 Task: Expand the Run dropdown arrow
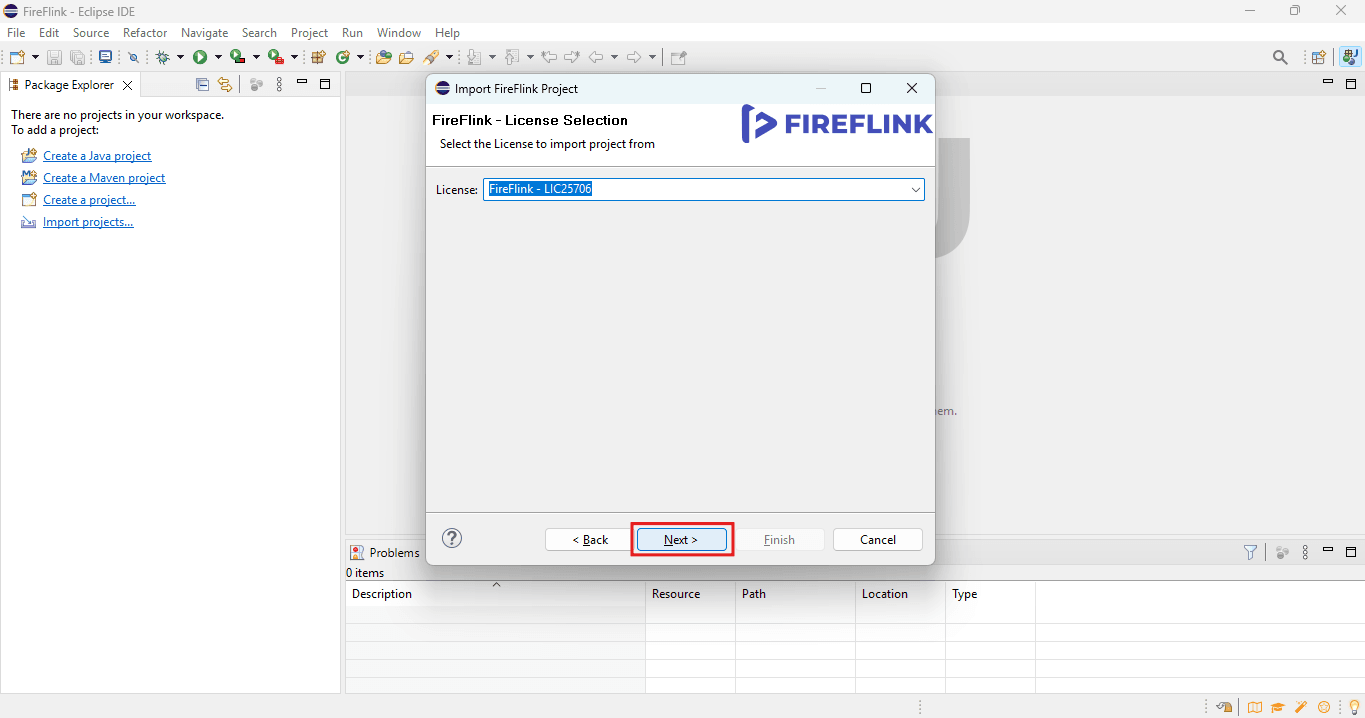218,58
